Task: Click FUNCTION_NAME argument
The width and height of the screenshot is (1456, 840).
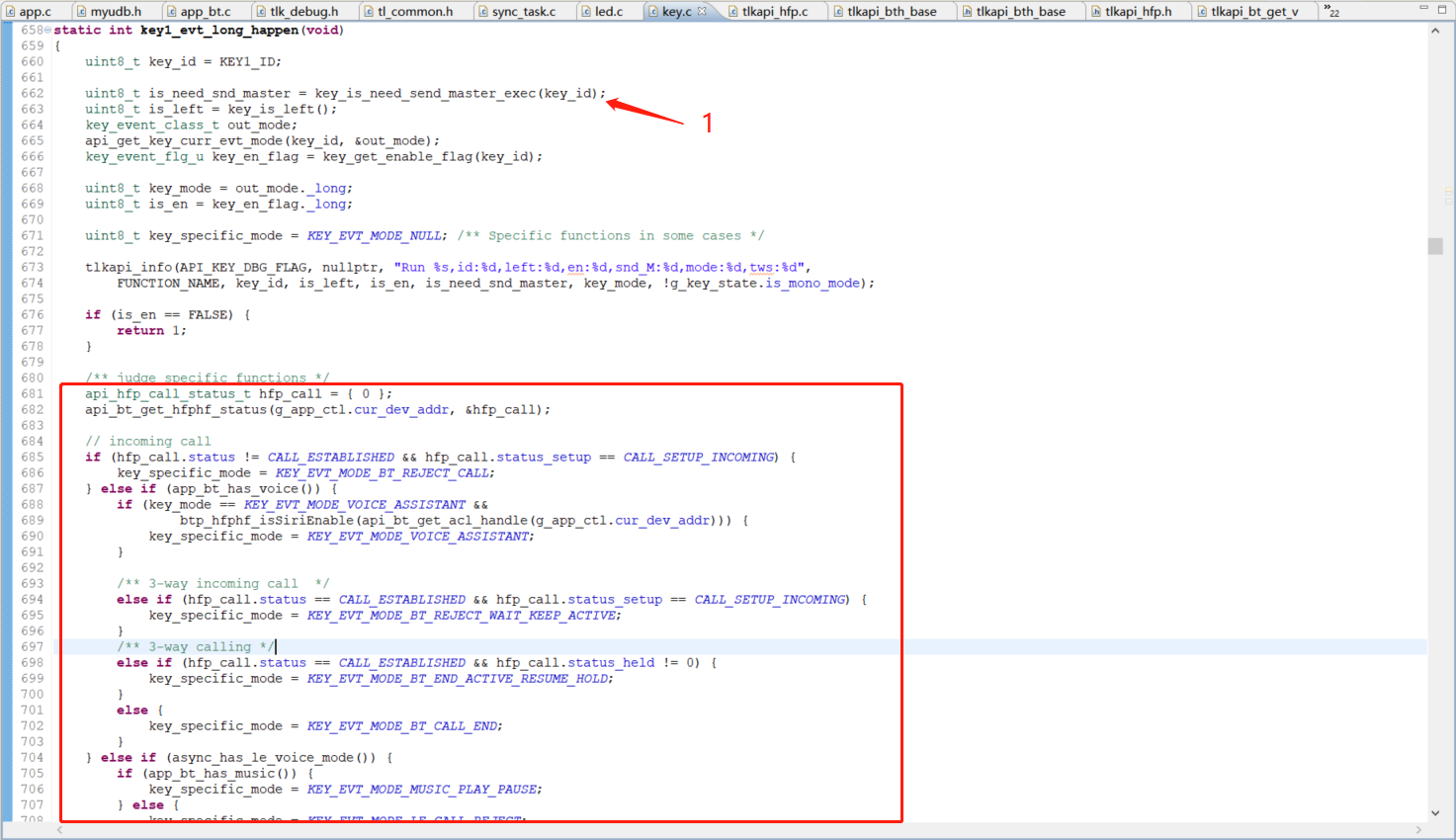Action: coord(168,284)
